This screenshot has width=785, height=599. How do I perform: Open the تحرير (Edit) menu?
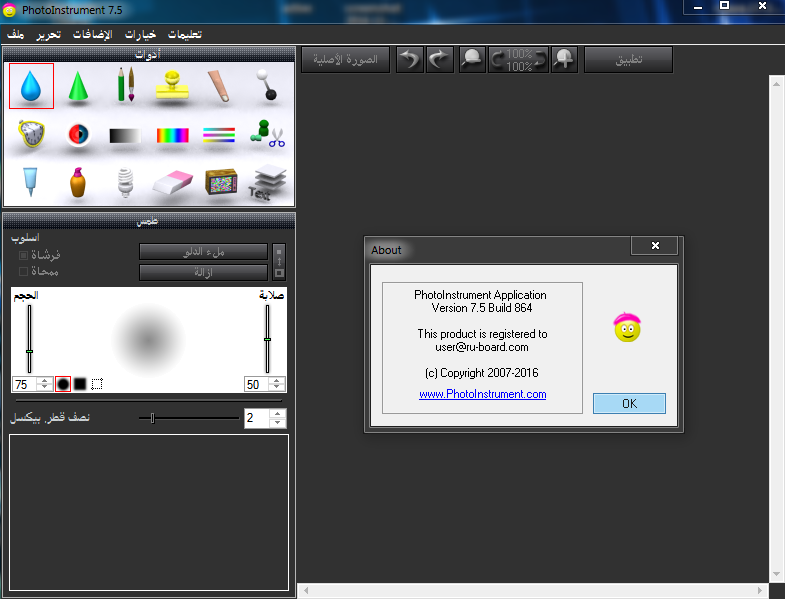(x=49, y=35)
